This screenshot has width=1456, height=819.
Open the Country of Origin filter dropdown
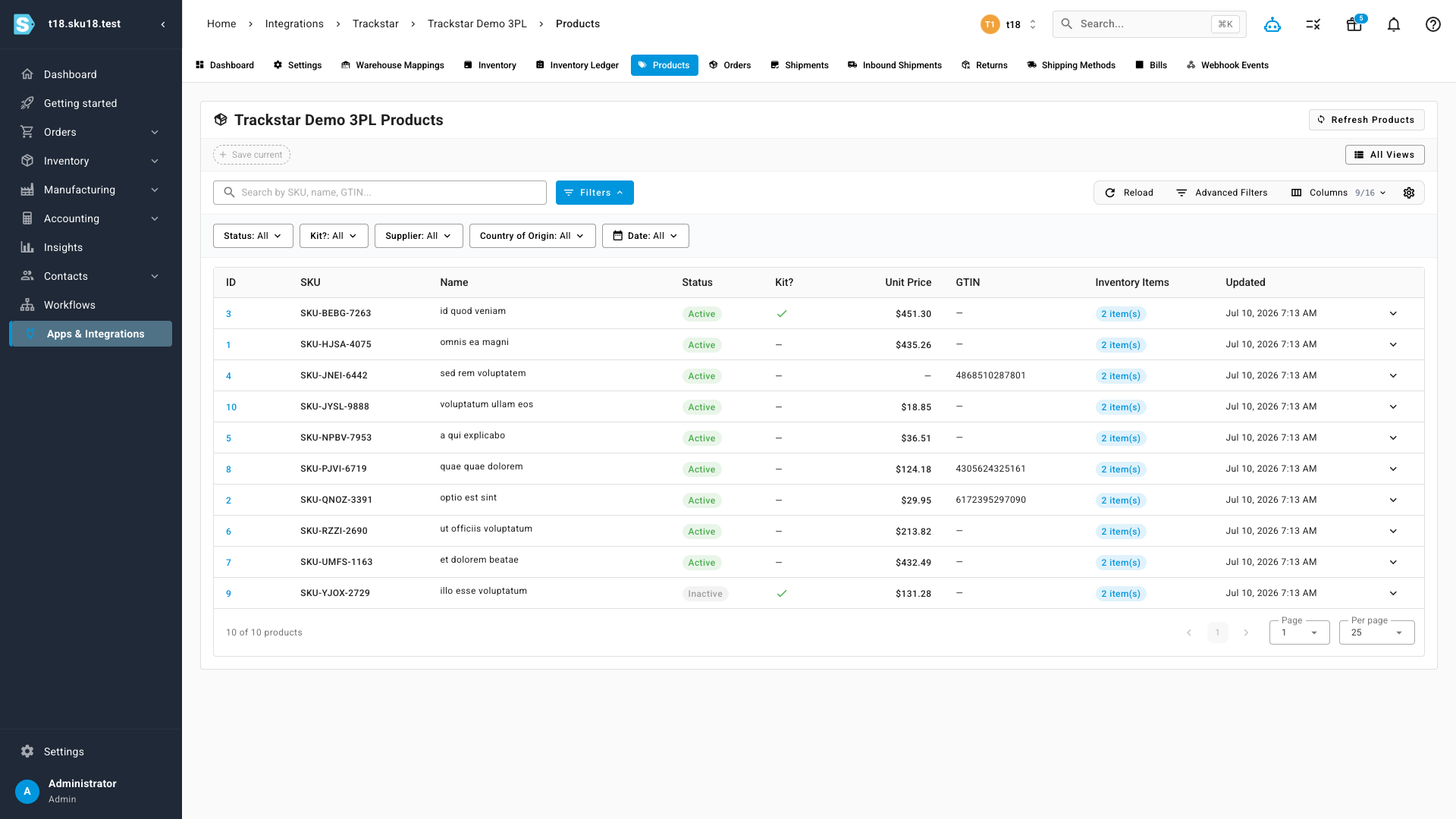click(x=532, y=236)
